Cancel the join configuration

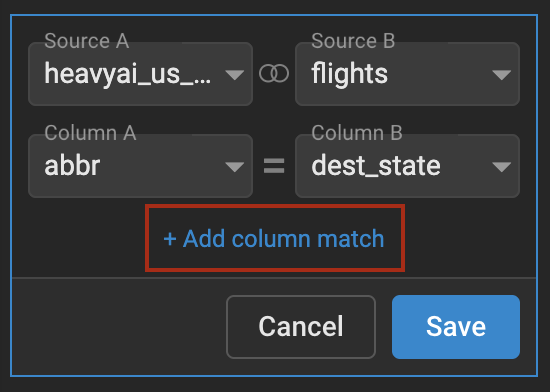pyautogui.click(x=301, y=327)
